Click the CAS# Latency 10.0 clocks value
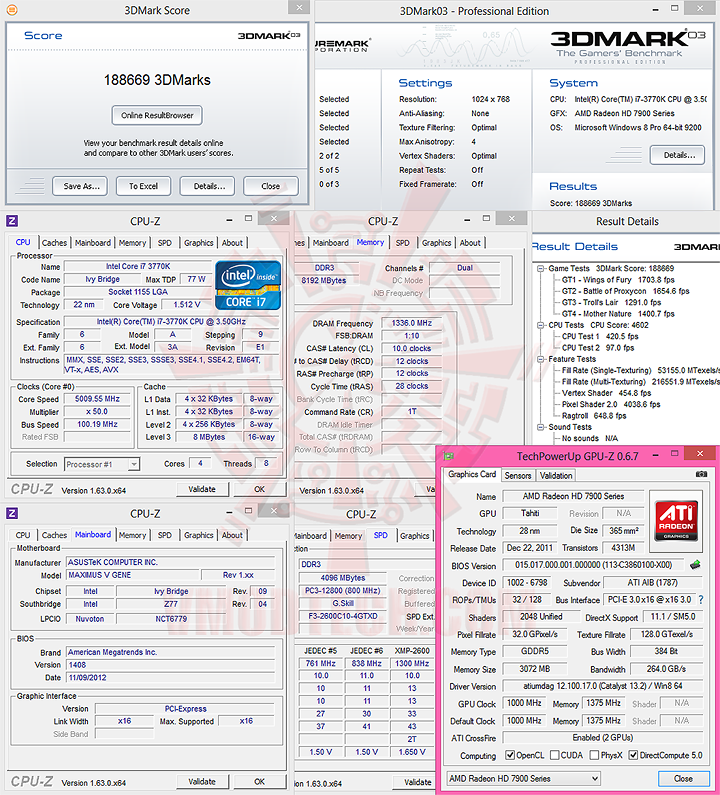 [x=412, y=348]
